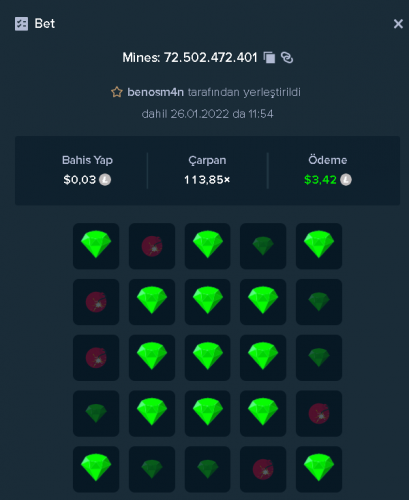Screen dimensions: 409x500
Task: Click row 1 column 4 dim gem tile
Action: pos(263,246)
